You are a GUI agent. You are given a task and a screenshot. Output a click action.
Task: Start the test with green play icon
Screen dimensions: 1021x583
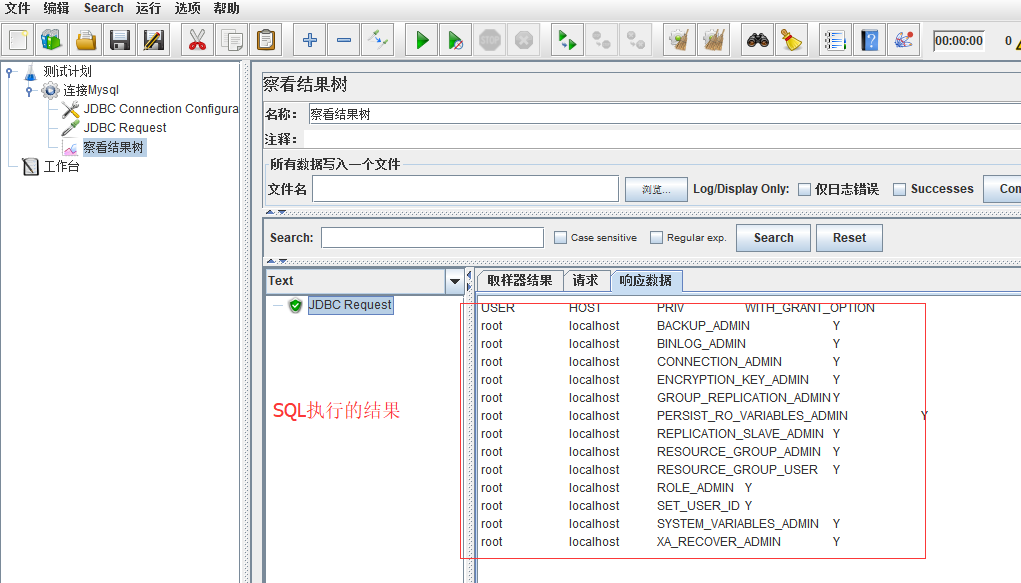[x=422, y=40]
